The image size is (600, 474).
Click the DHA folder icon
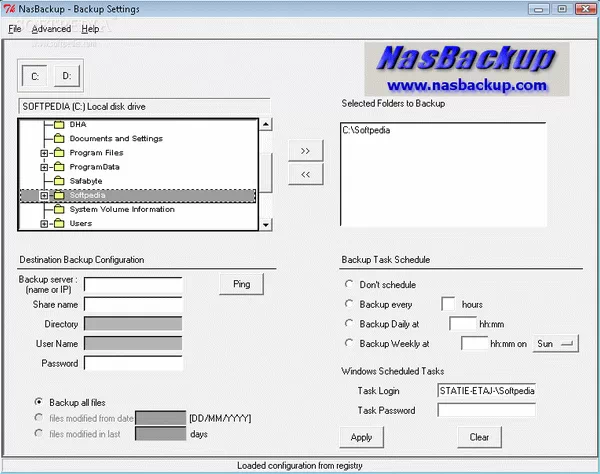pos(59,124)
